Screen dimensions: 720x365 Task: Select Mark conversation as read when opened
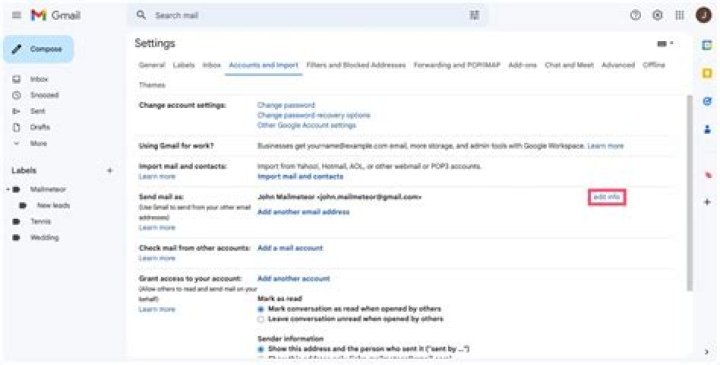[261, 309]
